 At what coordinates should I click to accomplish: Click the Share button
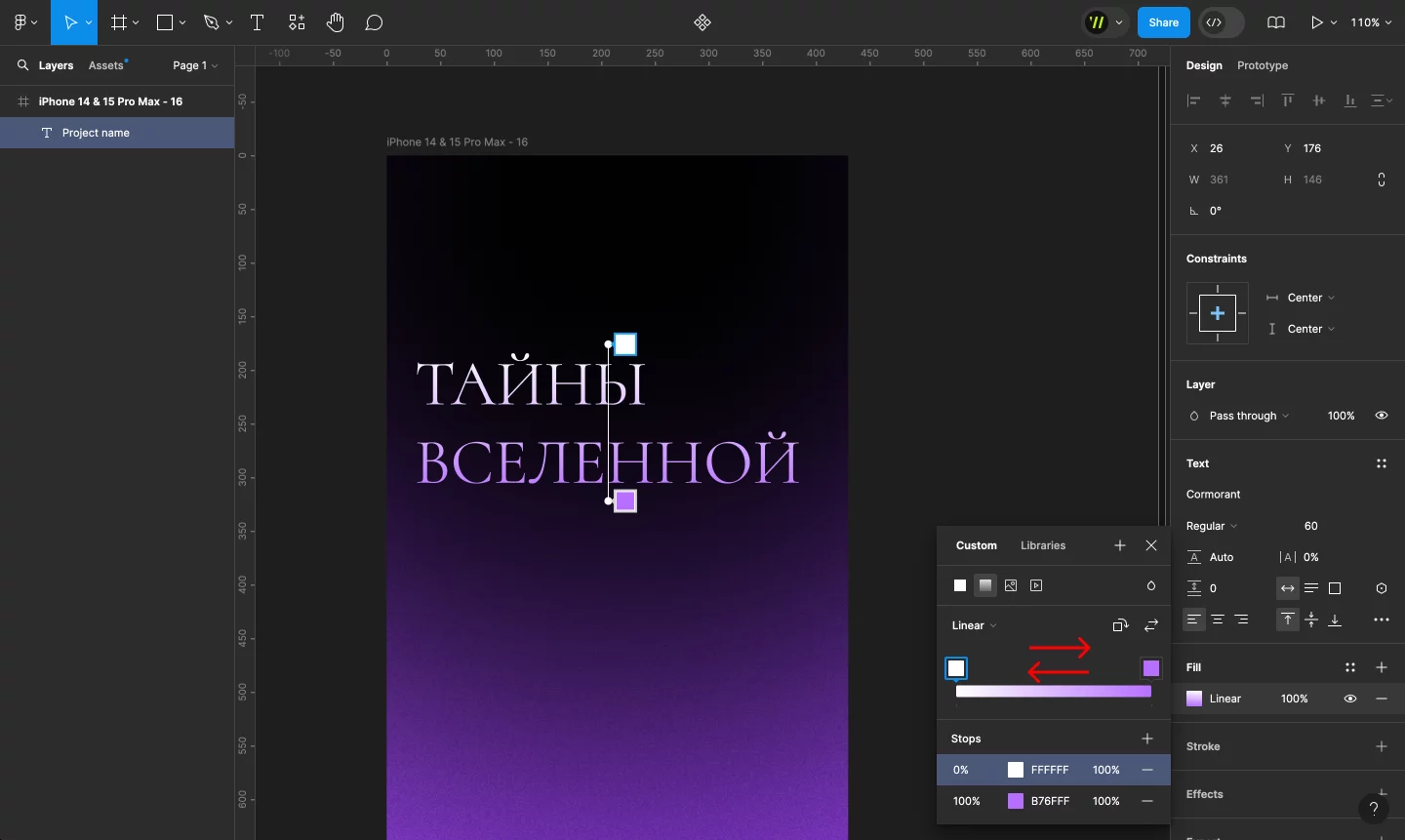pyautogui.click(x=1164, y=22)
